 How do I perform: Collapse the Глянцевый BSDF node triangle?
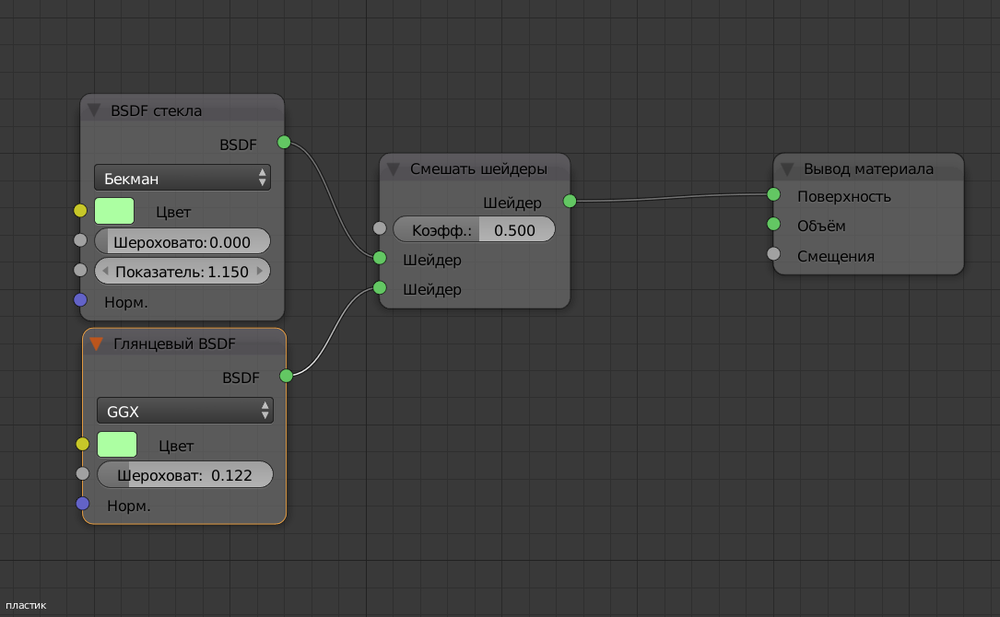pyautogui.click(x=97, y=344)
